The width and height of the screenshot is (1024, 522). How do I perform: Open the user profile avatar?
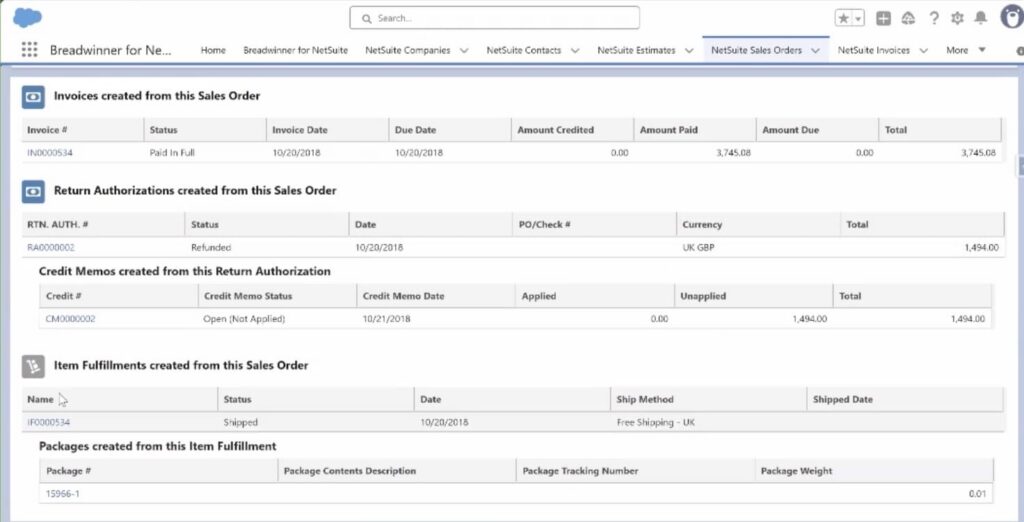(1012, 17)
